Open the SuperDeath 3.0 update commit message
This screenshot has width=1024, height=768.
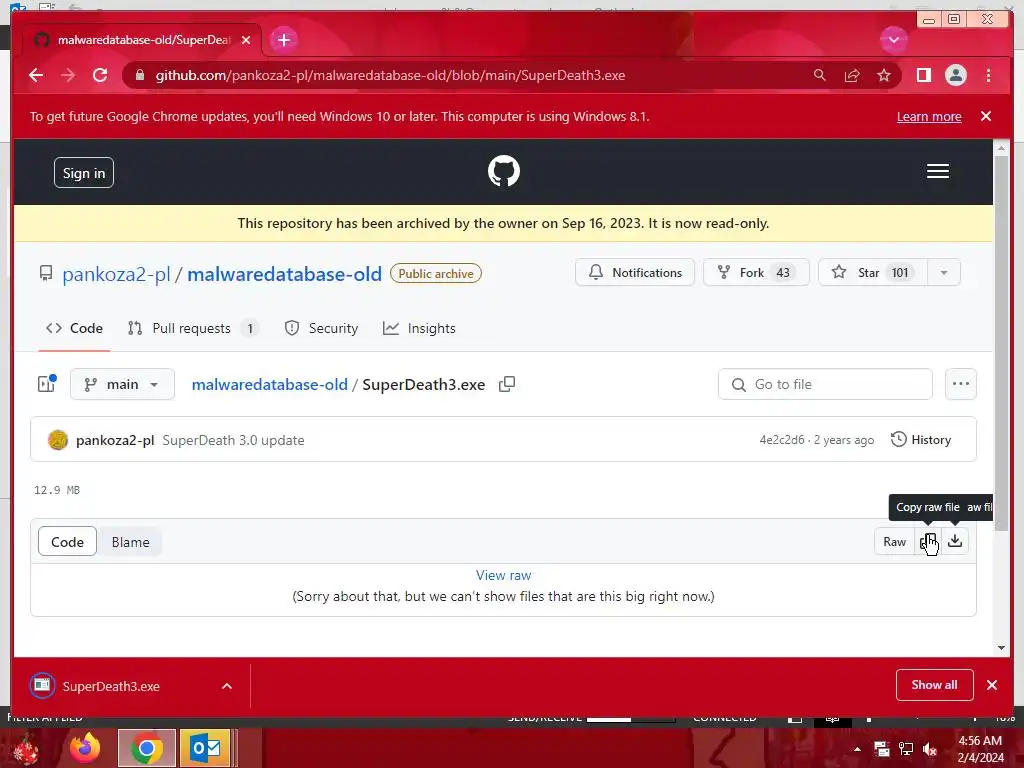pos(233,440)
